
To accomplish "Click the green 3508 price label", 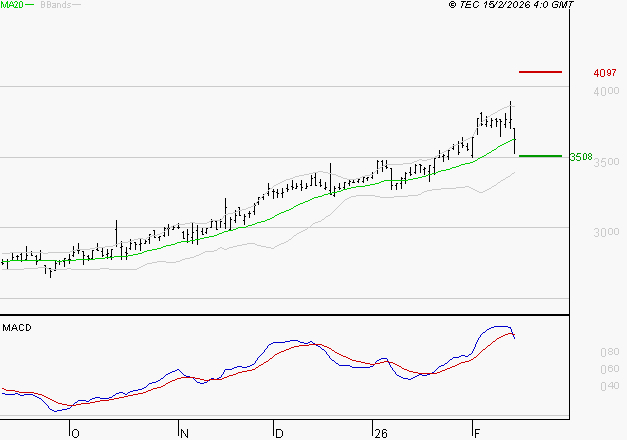I will (x=581, y=157).
